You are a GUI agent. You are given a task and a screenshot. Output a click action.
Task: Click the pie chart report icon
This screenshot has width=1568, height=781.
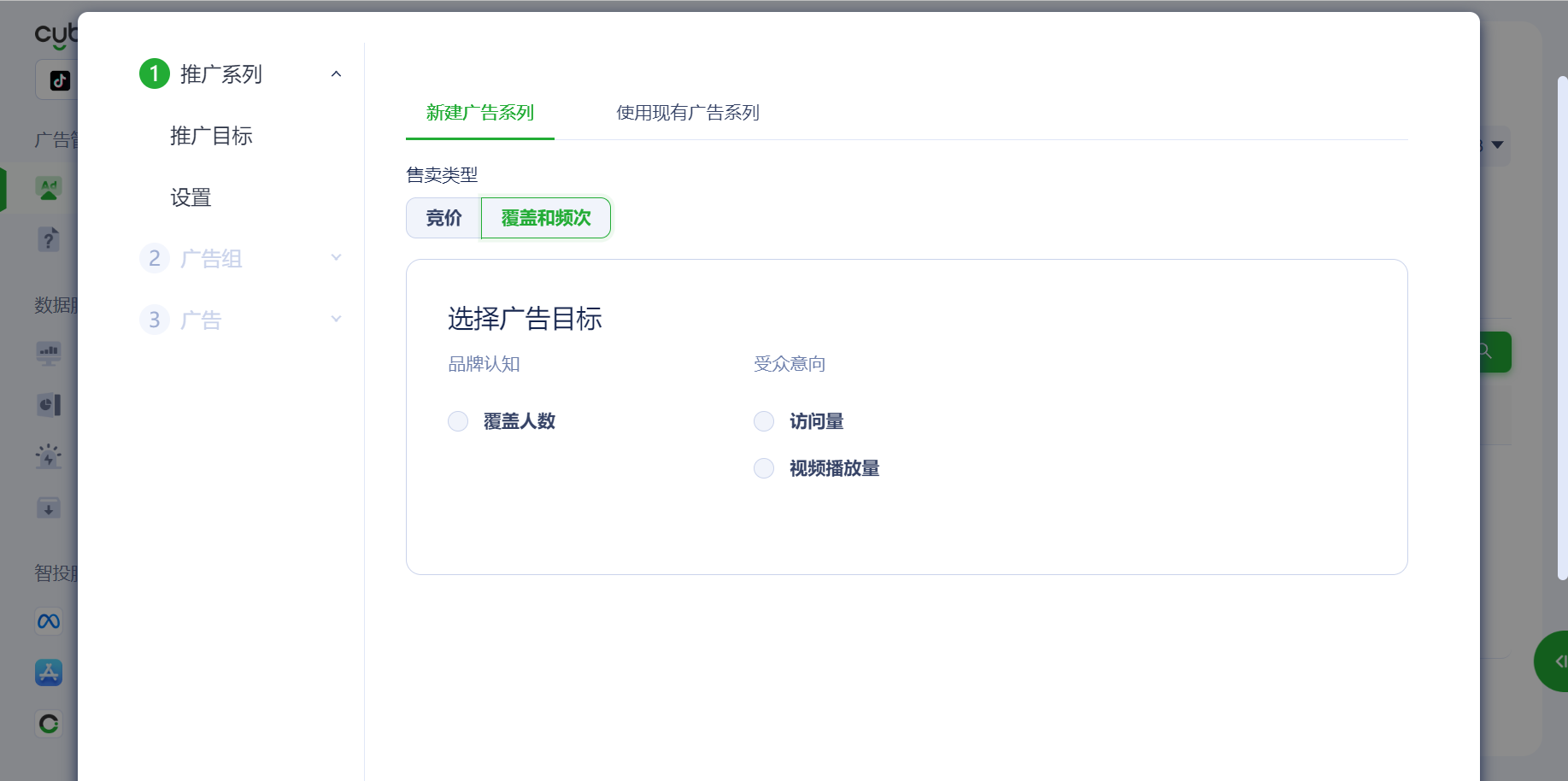pos(49,404)
